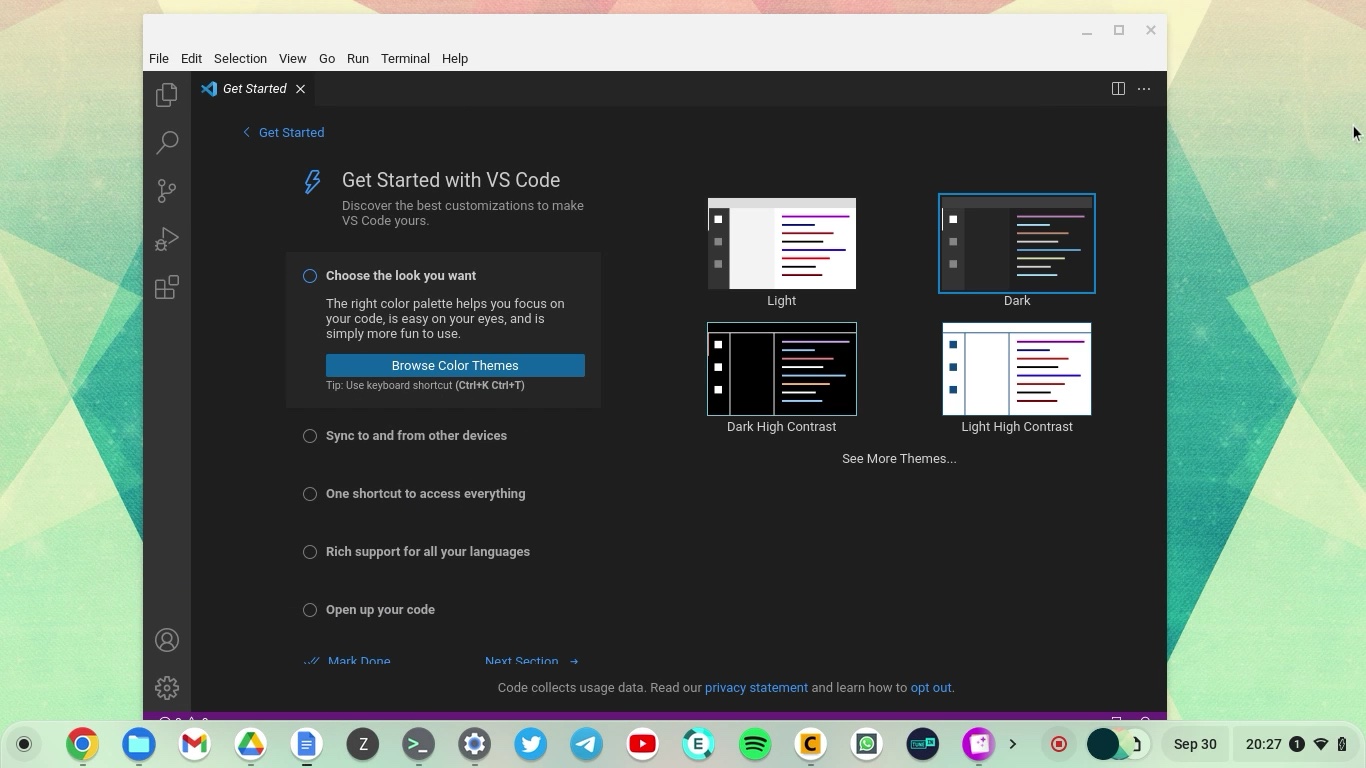
Task: Click the See More Themes link
Action: click(899, 459)
